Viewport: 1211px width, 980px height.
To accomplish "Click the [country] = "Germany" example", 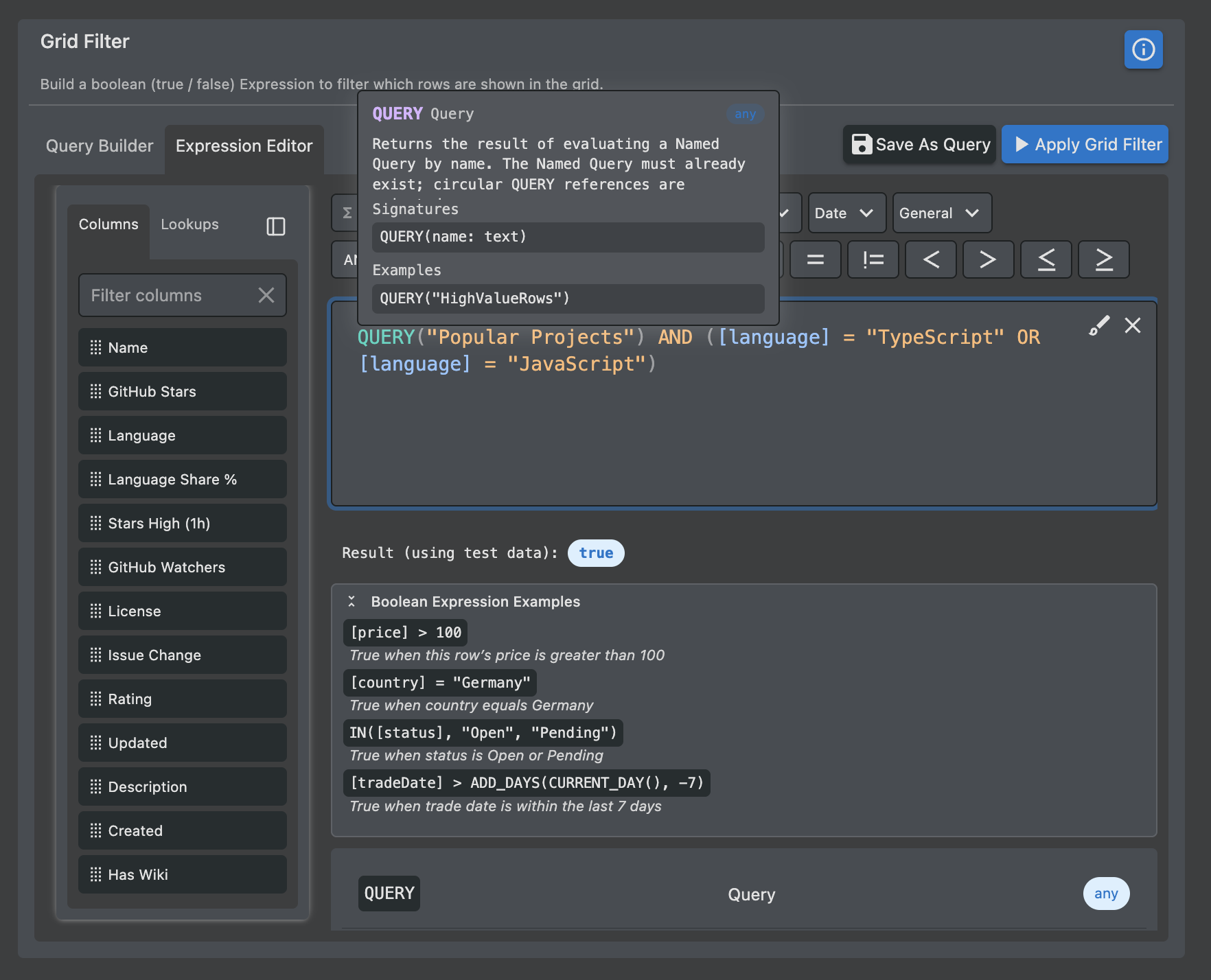I will 440,682.
